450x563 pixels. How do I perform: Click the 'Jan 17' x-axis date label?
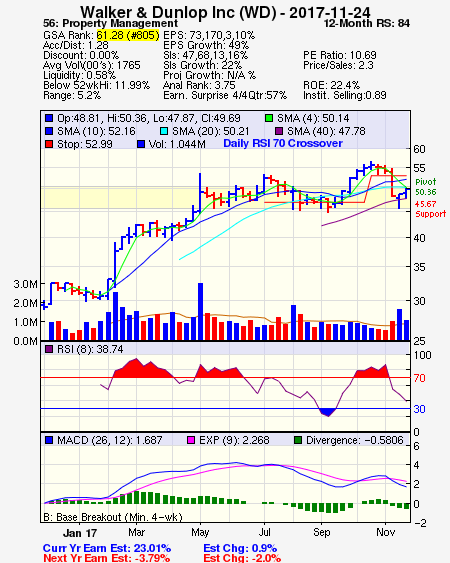point(80,533)
